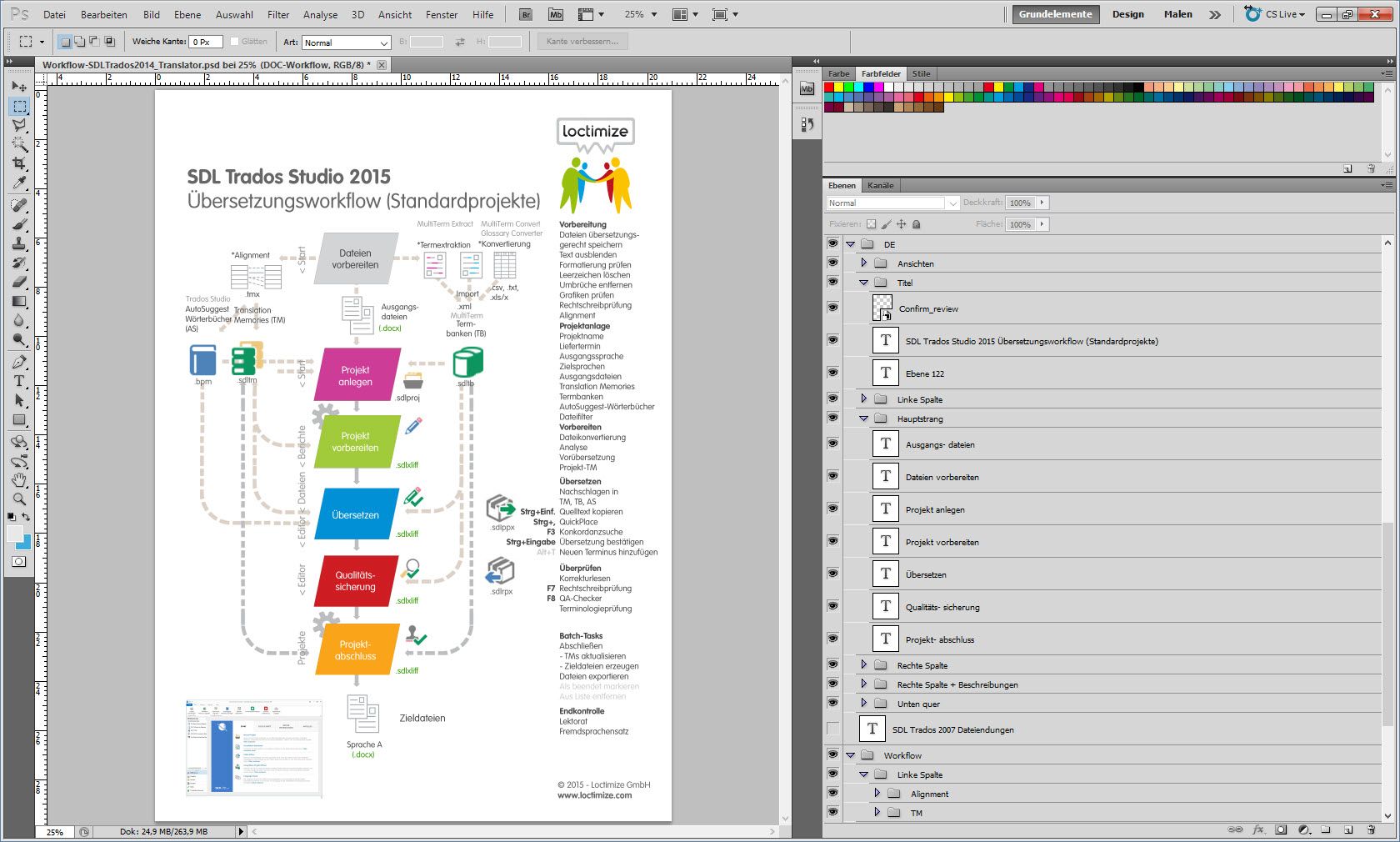Screen dimensions: 1400x842
Task: Select the History Brush tool
Action: [x=19, y=263]
